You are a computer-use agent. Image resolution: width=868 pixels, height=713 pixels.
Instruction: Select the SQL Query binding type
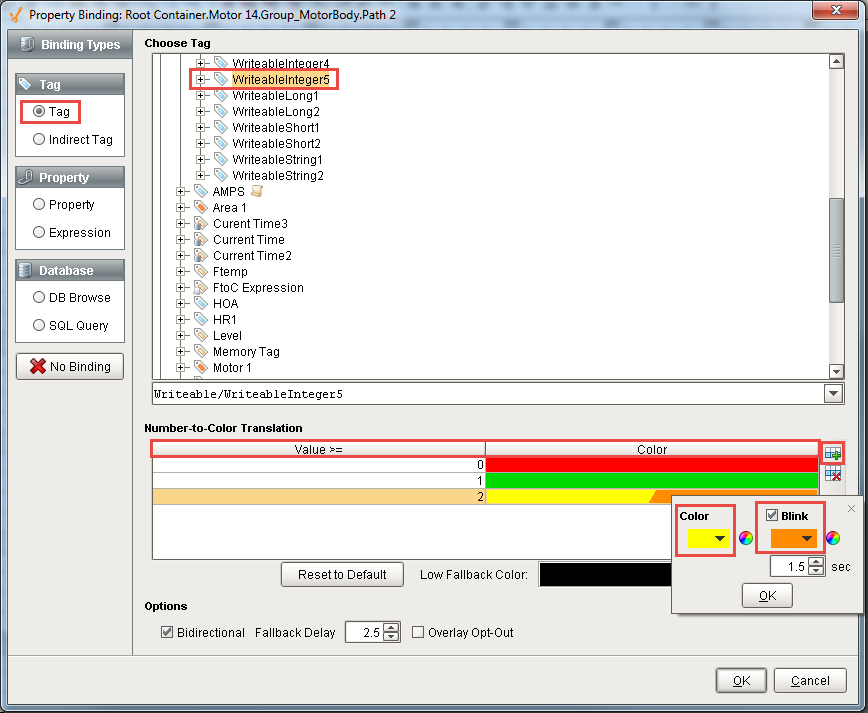click(40, 326)
